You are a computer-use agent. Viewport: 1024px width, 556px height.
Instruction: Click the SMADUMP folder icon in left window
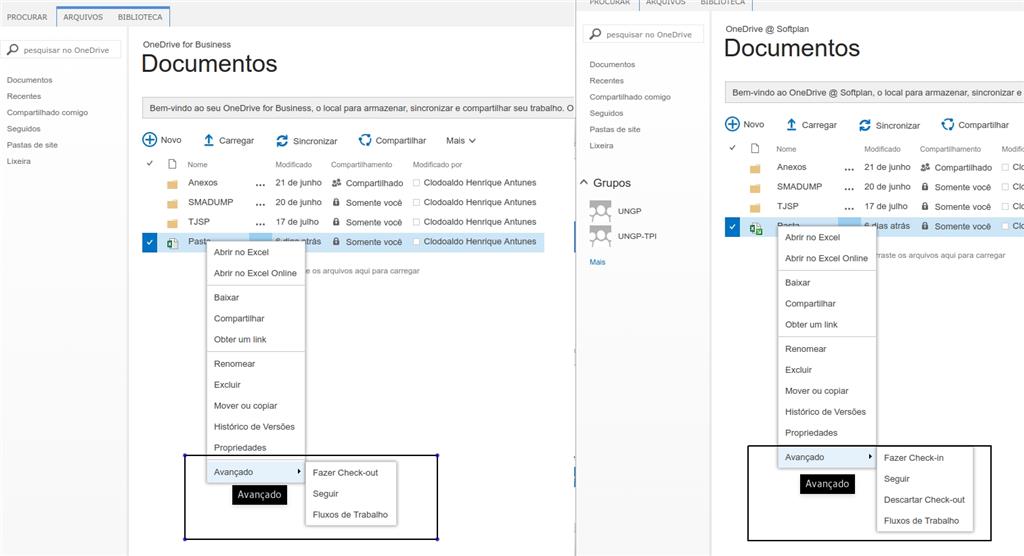tap(172, 204)
